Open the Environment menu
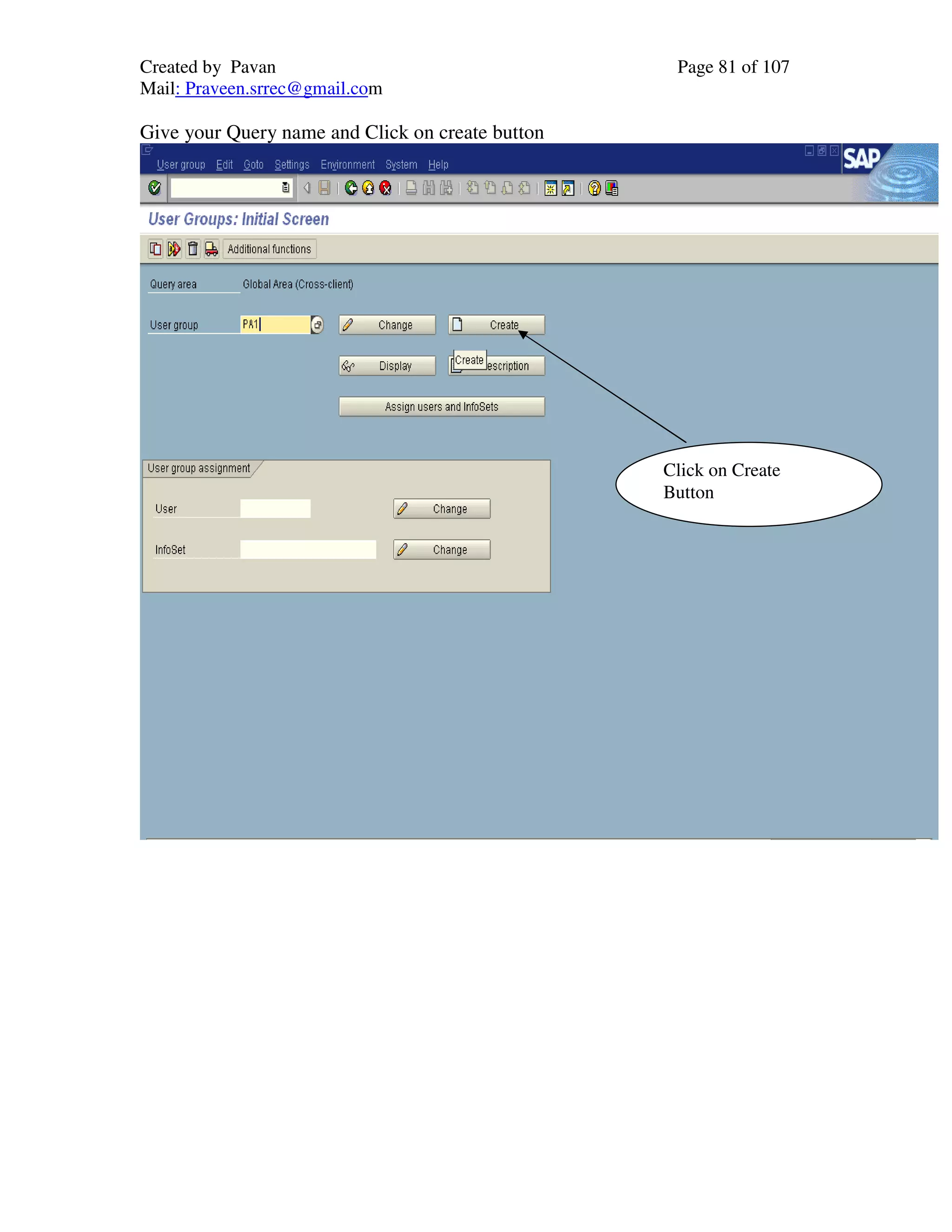Image resolution: width=952 pixels, height=1232 pixels. click(347, 165)
